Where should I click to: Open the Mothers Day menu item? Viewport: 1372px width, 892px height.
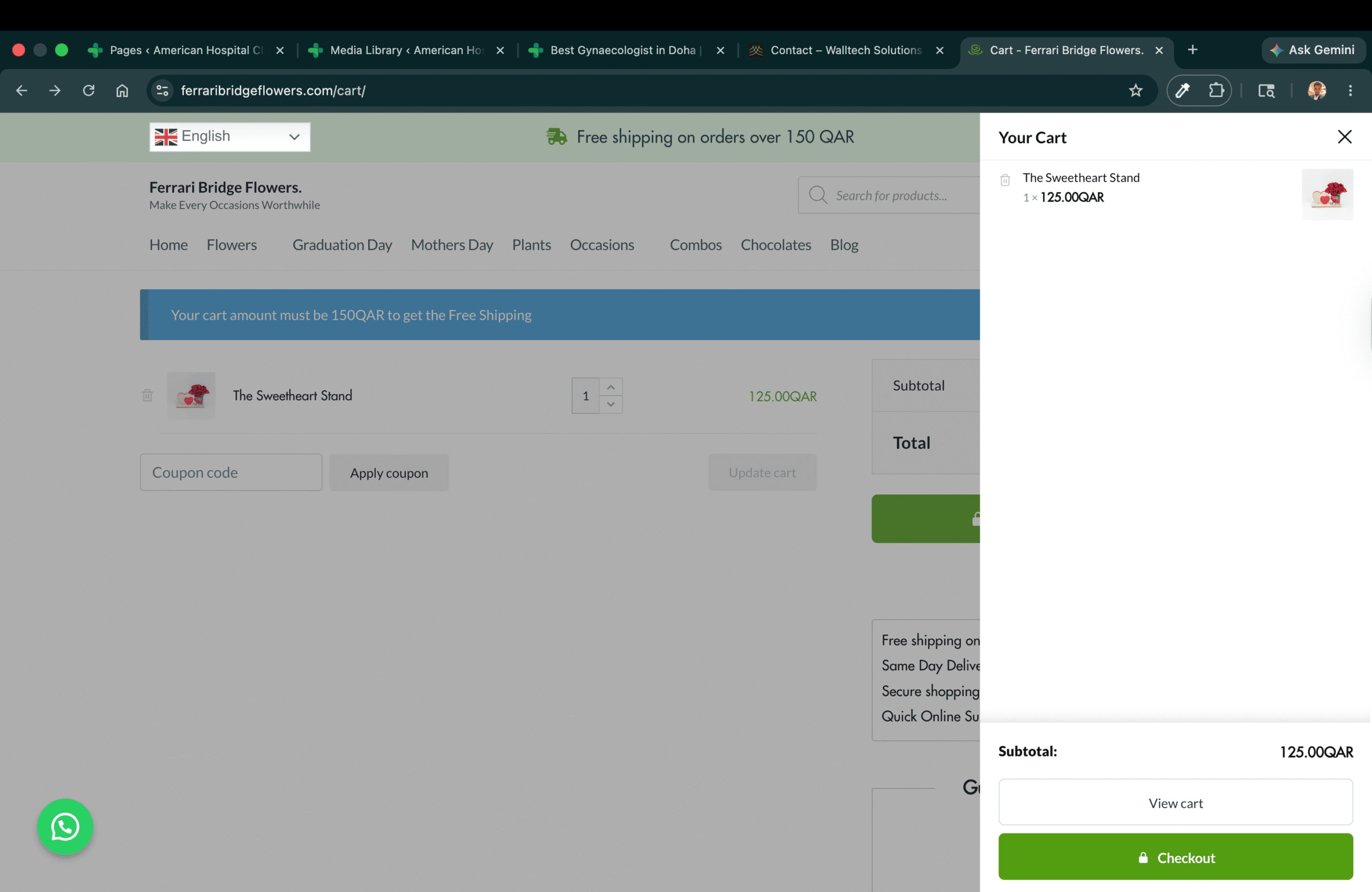click(452, 245)
